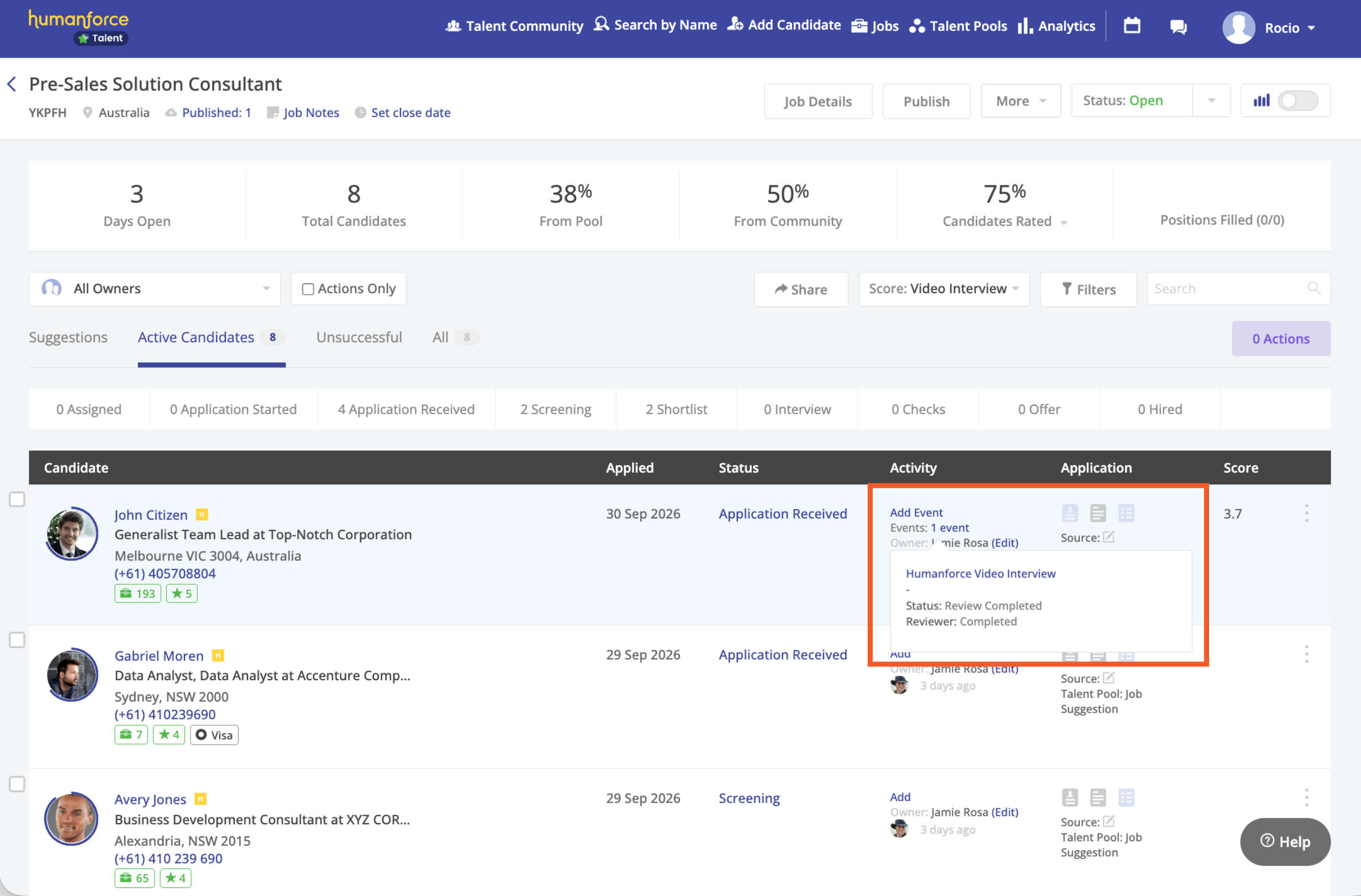1361x896 pixels.
Task: Open Avery Jones's three-dot options menu
Action: click(1306, 797)
